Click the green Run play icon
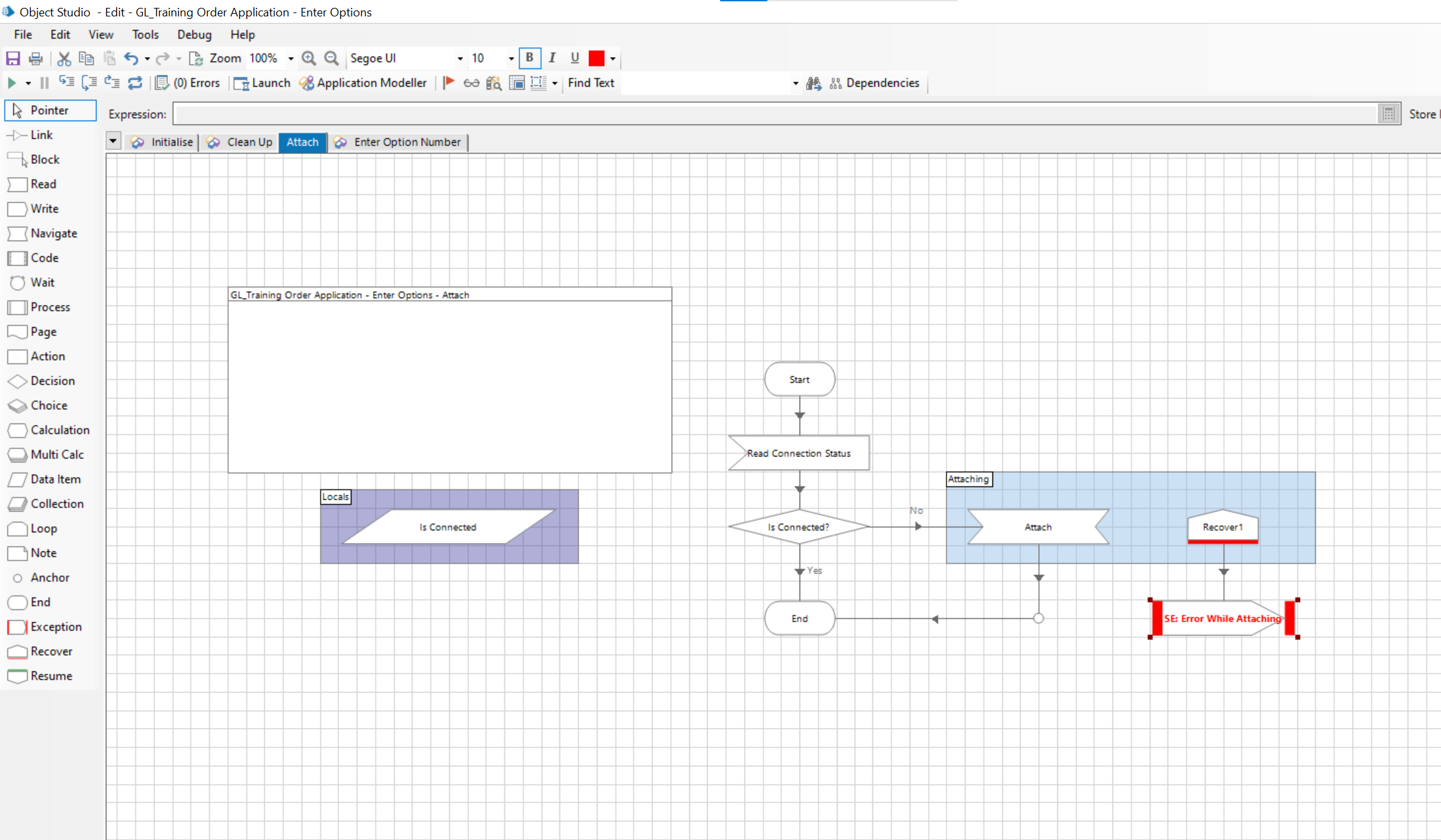 (x=12, y=83)
